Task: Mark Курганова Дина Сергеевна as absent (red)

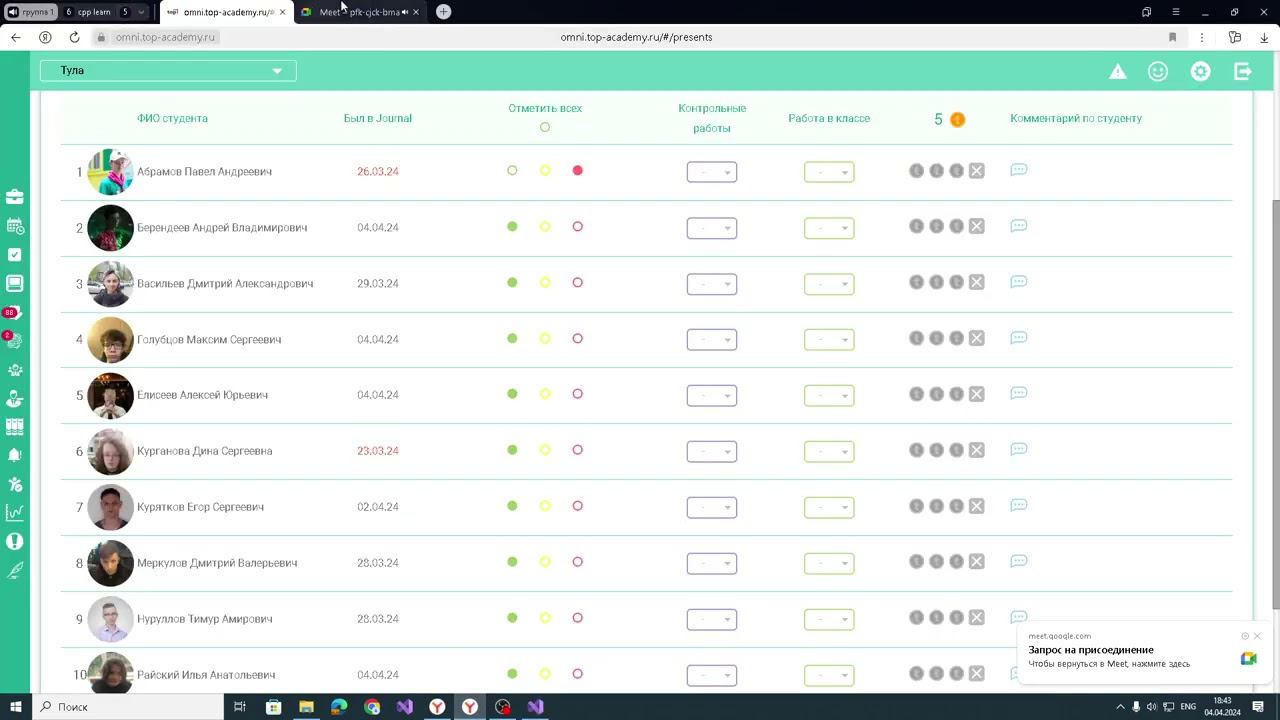Action: 577,450
